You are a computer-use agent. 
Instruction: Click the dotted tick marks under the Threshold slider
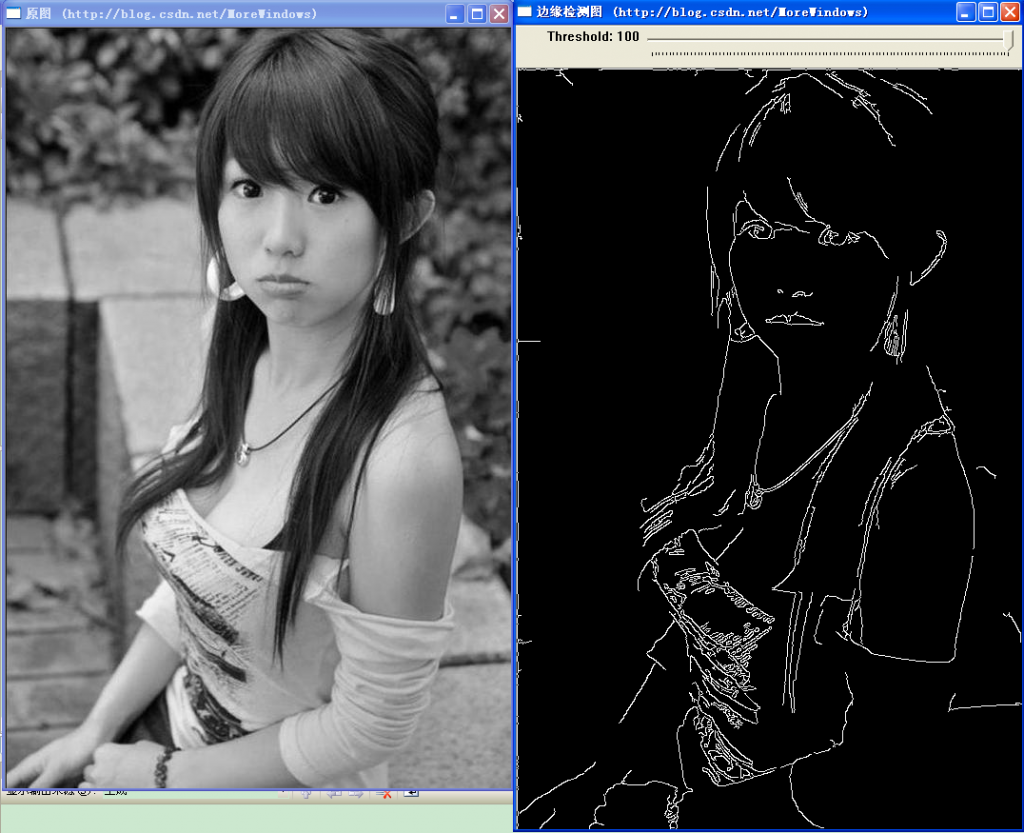[830, 52]
